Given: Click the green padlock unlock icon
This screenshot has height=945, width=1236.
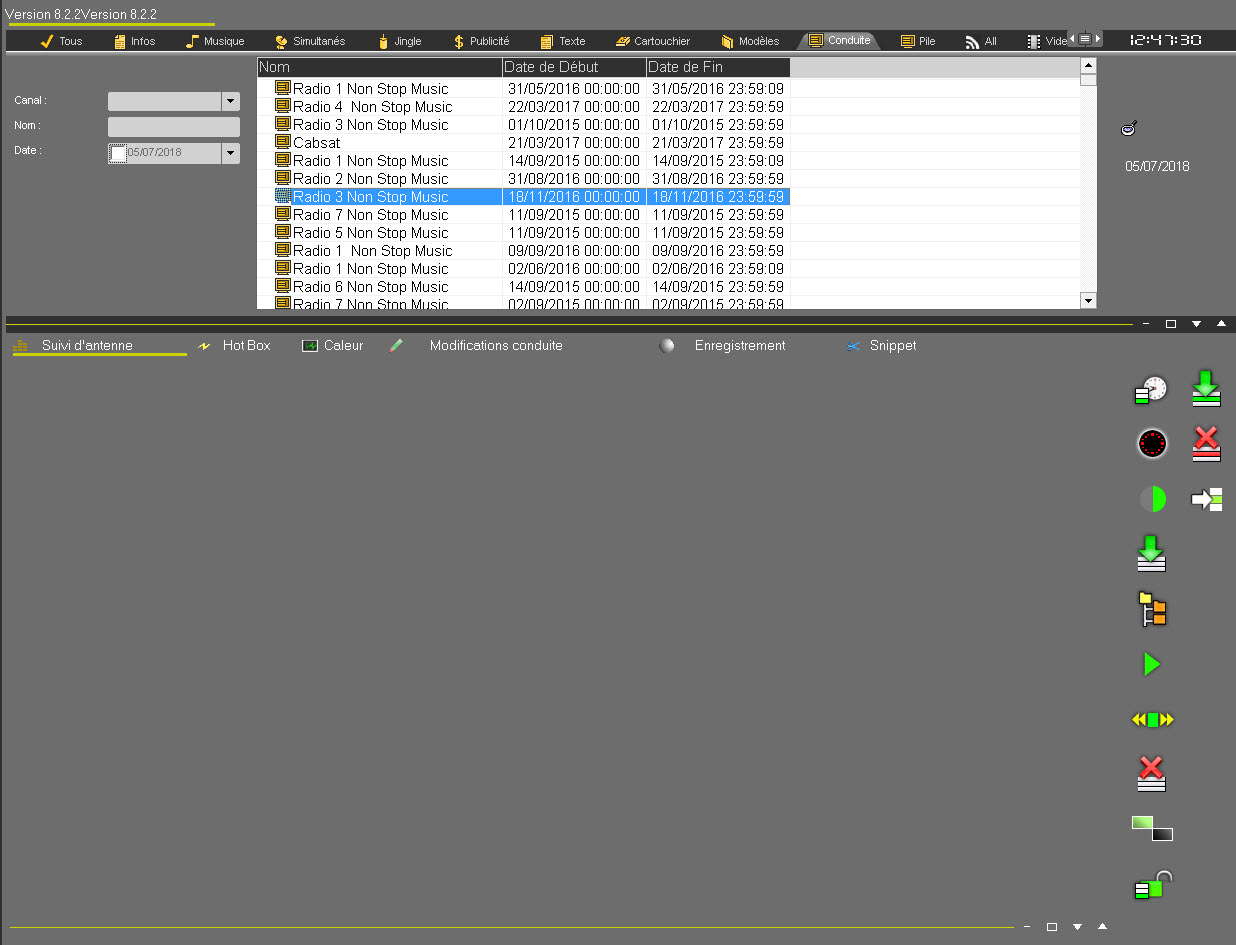Looking at the screenshot, I should [1152, 885].
